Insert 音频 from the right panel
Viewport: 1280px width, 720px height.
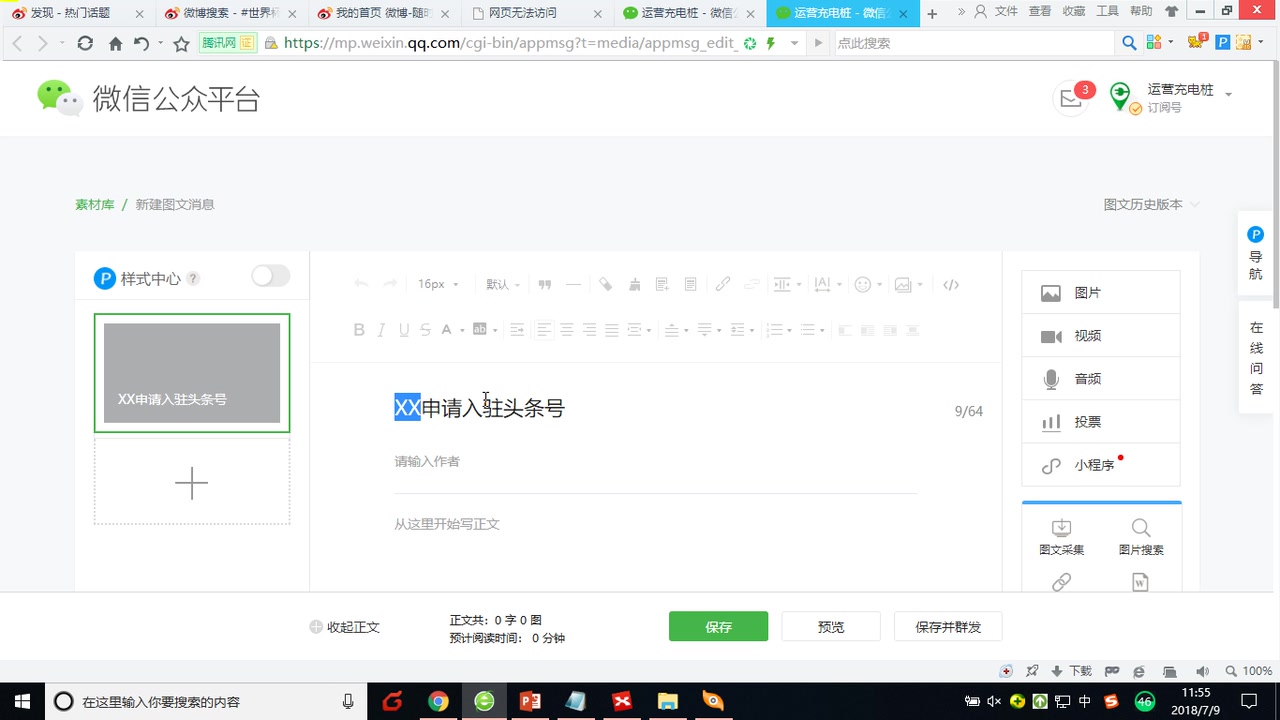(x=1101, y=379)
